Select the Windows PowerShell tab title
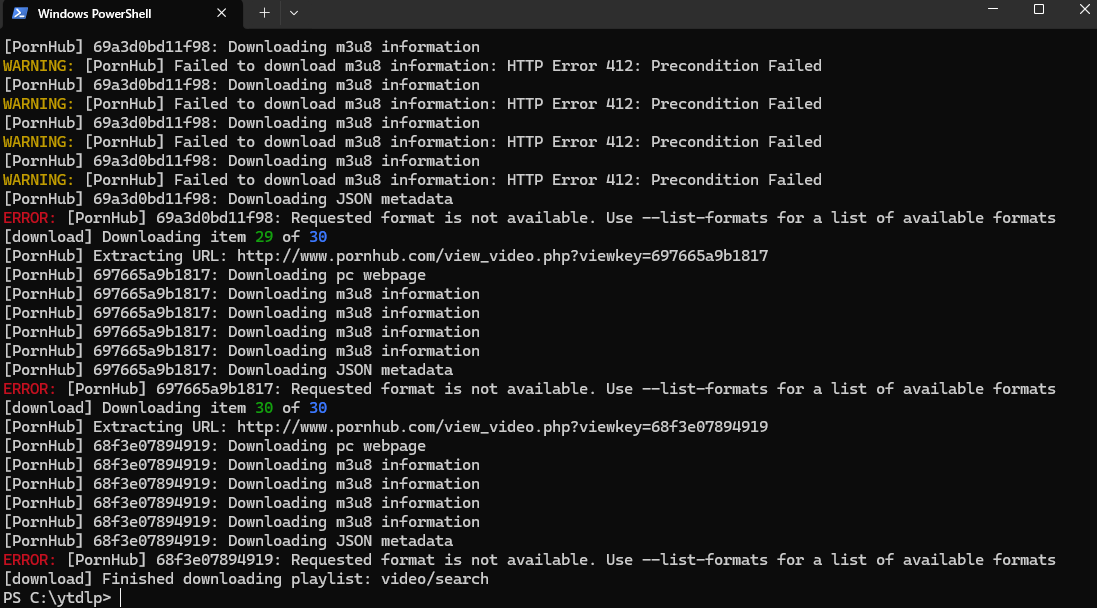 [x=94, y=13]
